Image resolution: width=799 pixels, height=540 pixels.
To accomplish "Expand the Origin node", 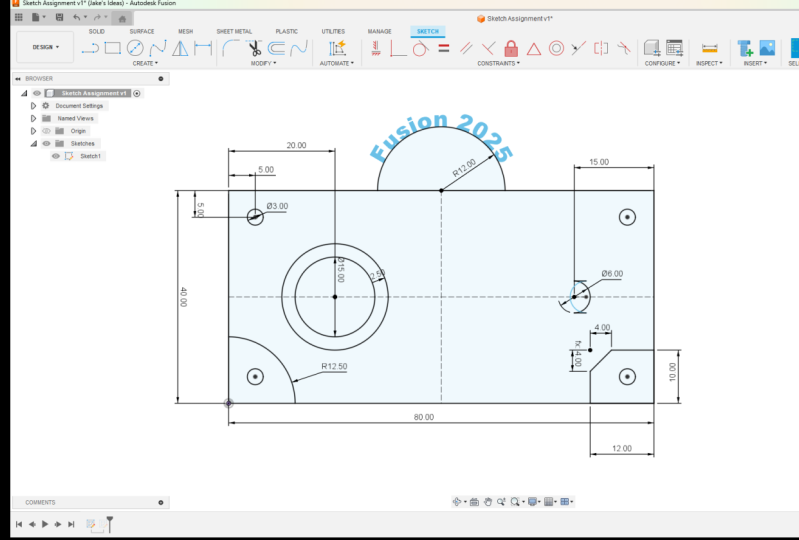I will 33,131.
